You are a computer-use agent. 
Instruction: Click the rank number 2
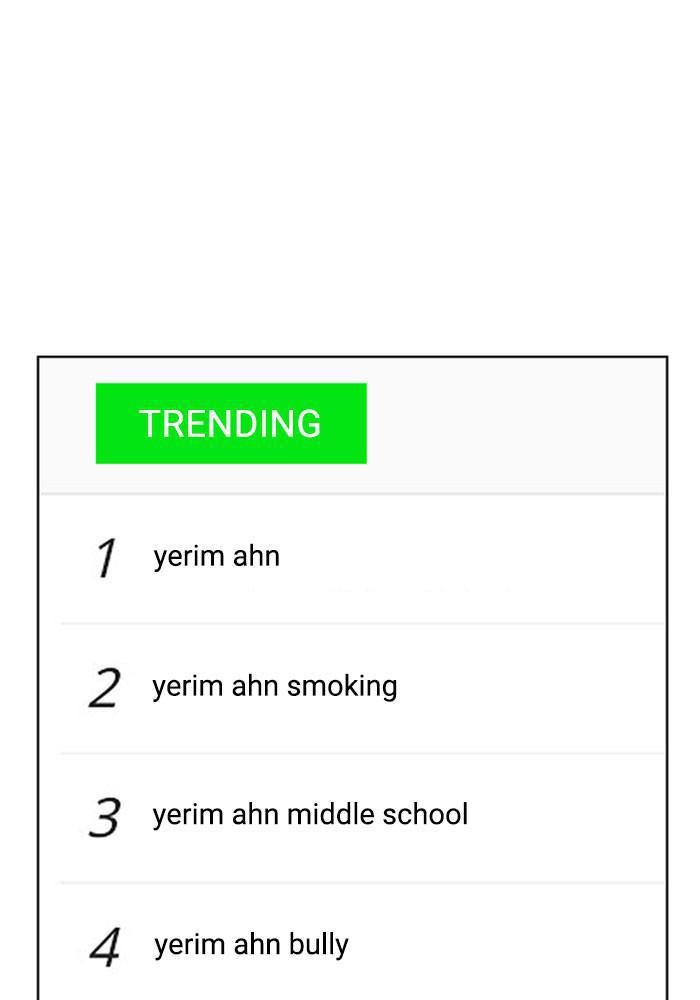(x=104, y=688)
